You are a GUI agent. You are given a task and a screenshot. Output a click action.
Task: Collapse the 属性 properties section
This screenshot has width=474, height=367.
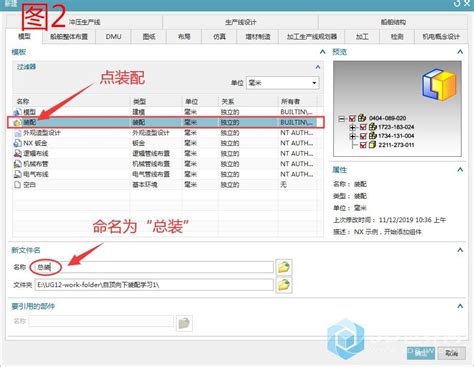click(460, 170)
